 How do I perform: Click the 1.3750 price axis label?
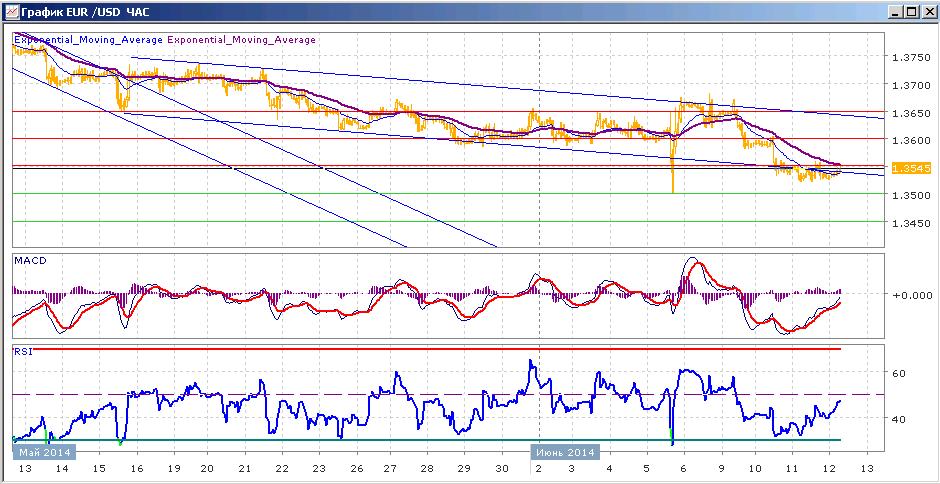pyautogui.click(x=911, y=58)
